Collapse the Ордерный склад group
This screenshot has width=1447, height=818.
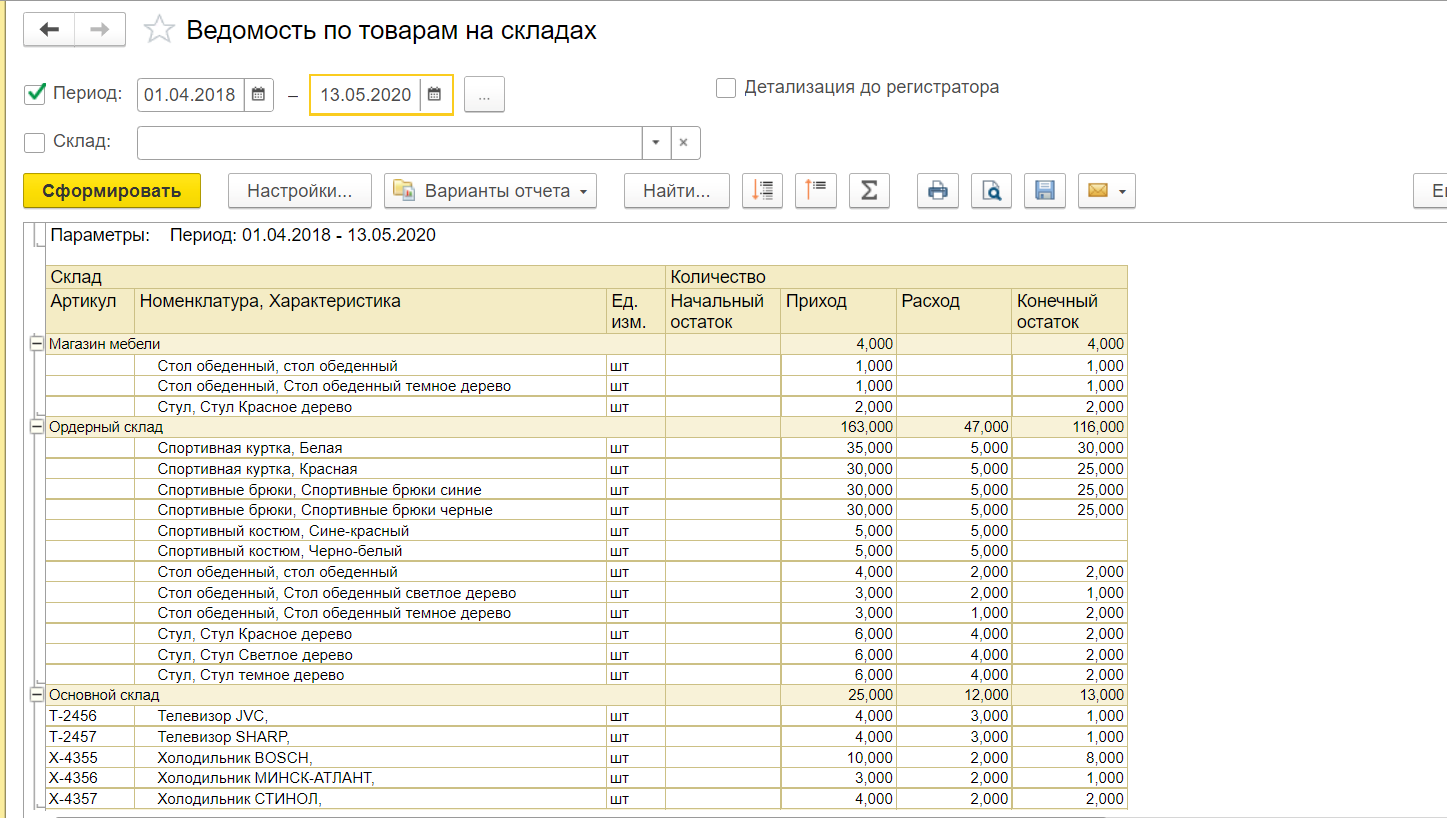pos(37,427)
